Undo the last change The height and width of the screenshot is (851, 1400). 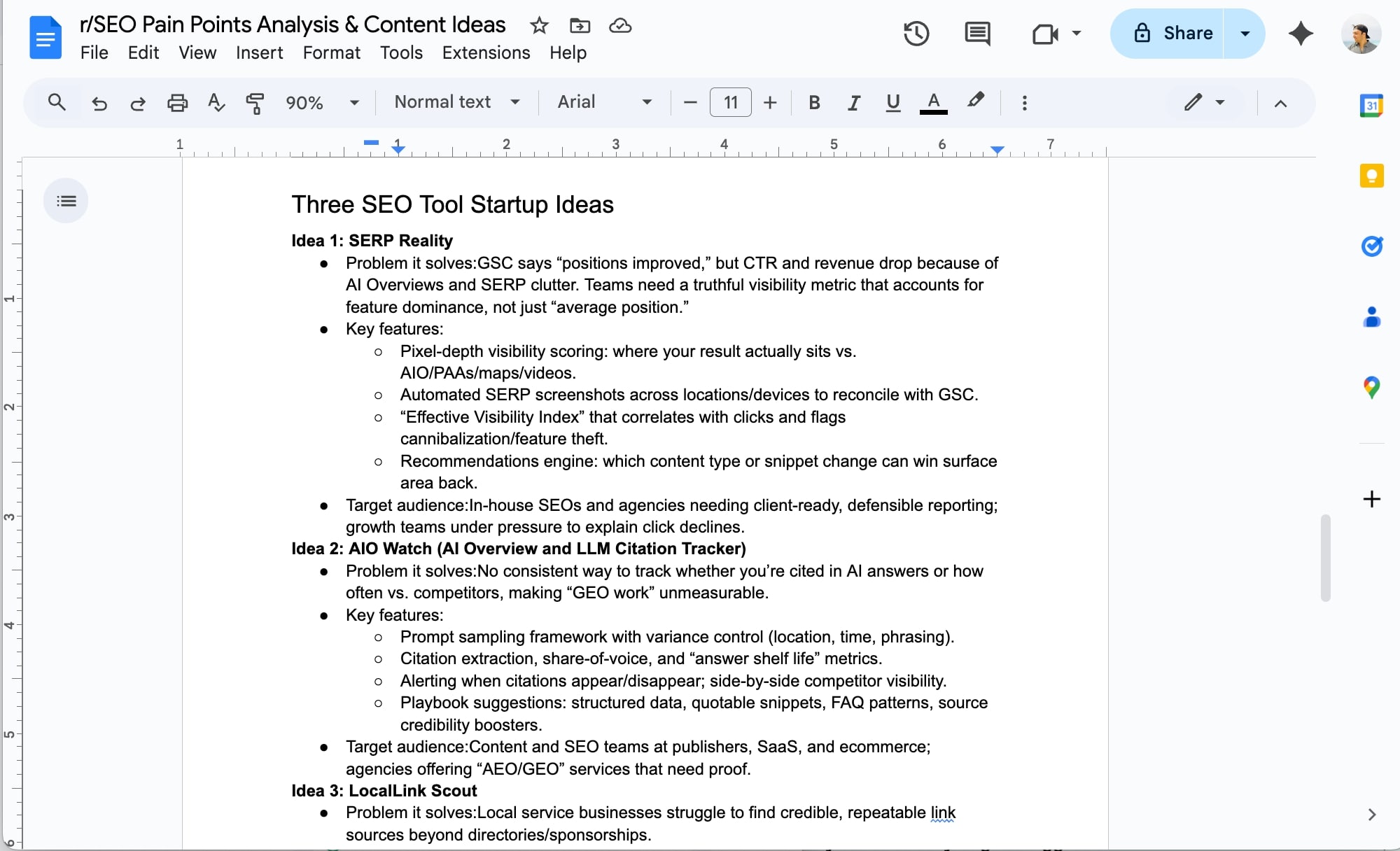[99, 102]
